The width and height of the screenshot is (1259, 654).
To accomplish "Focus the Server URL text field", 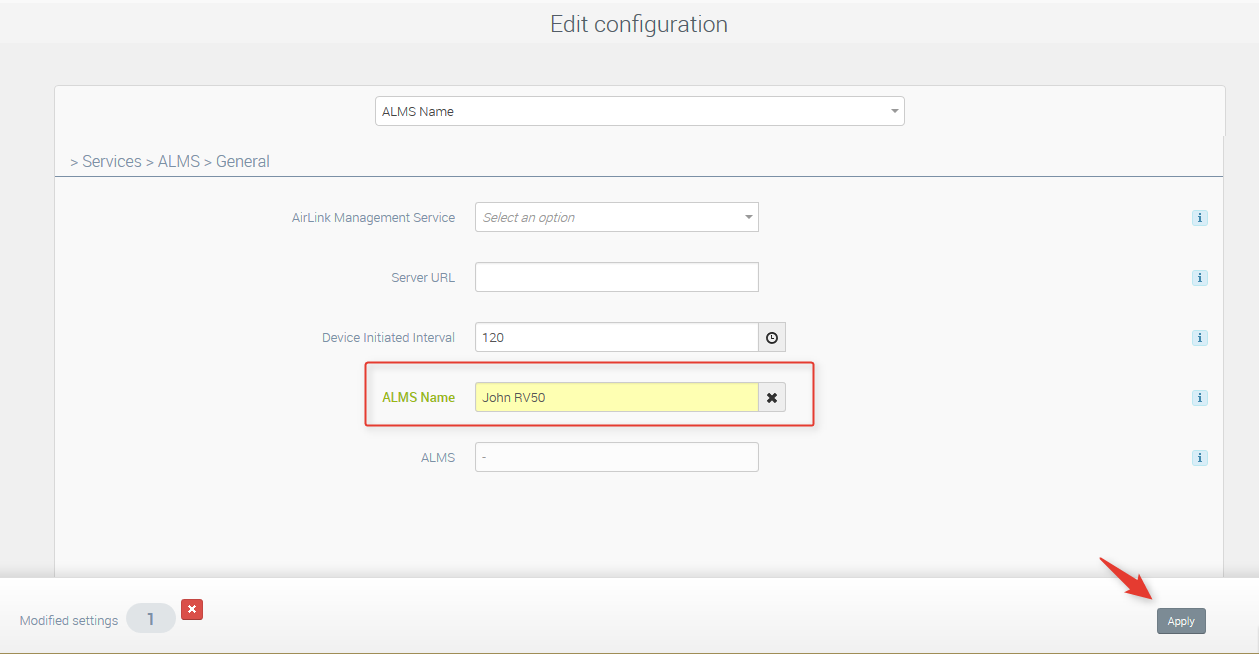I will pyautogui.click(x=616, y=277).
